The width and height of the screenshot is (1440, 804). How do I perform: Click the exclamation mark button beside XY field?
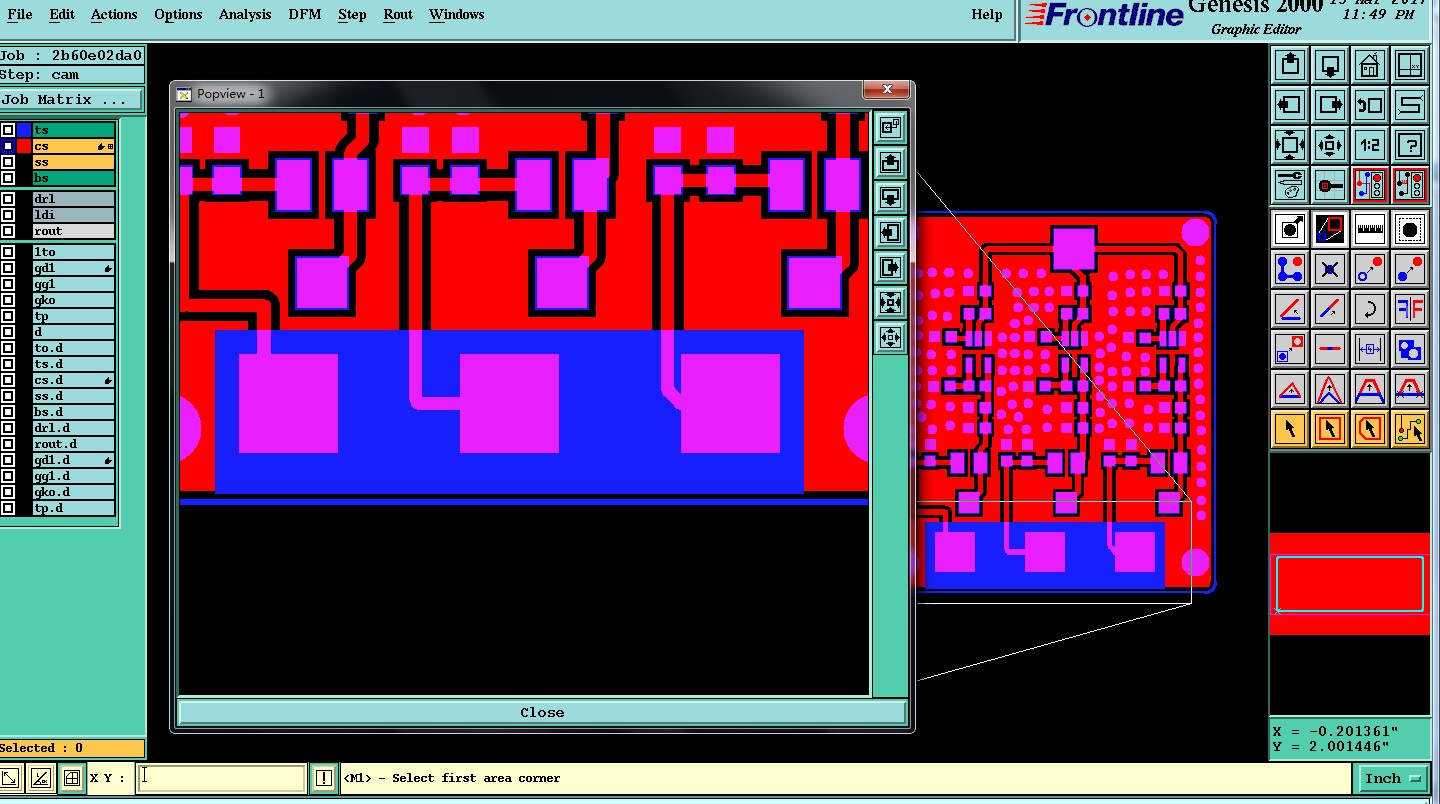click(x=323, y=778)
